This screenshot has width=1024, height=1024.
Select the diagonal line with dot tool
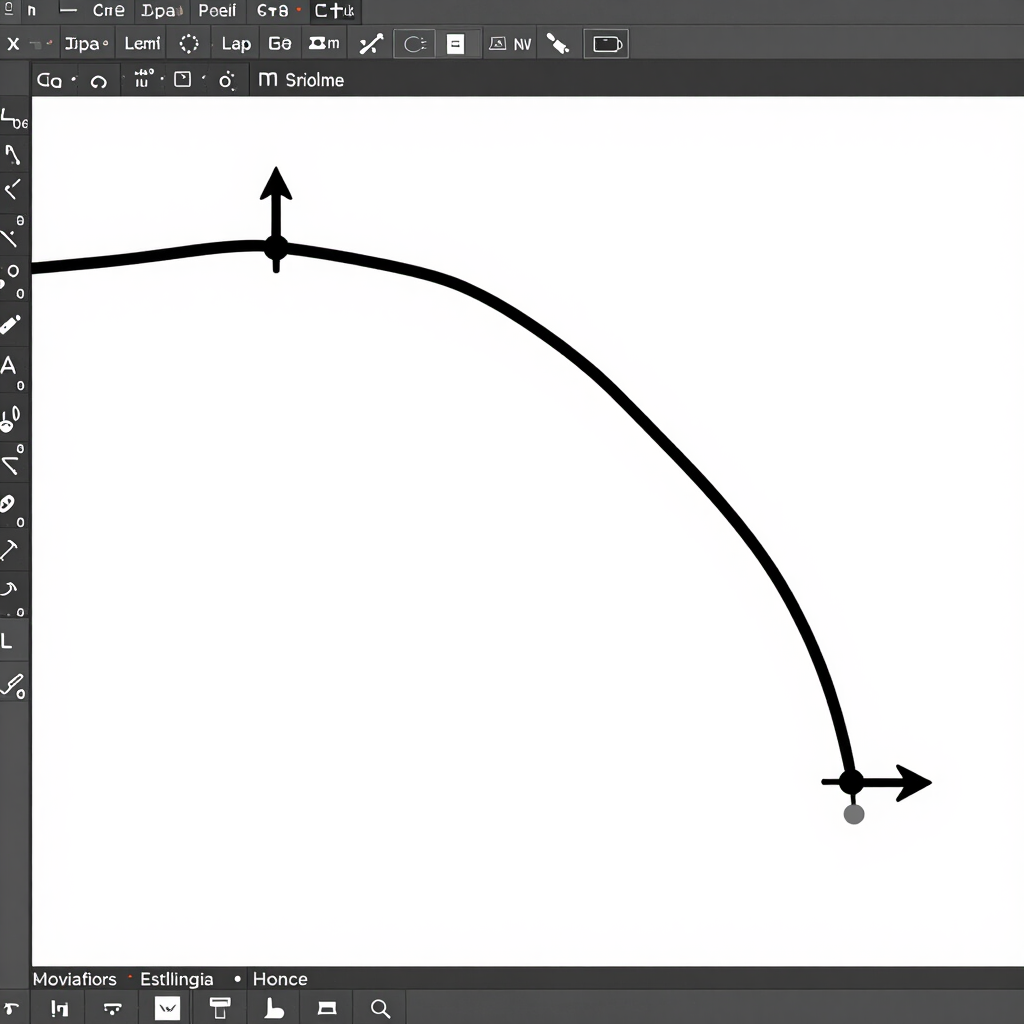click(x=12, y=233)
